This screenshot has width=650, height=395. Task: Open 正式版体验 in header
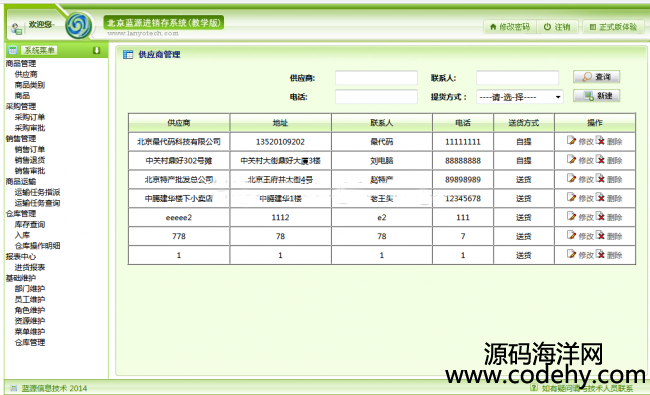[x=613, y=27]
